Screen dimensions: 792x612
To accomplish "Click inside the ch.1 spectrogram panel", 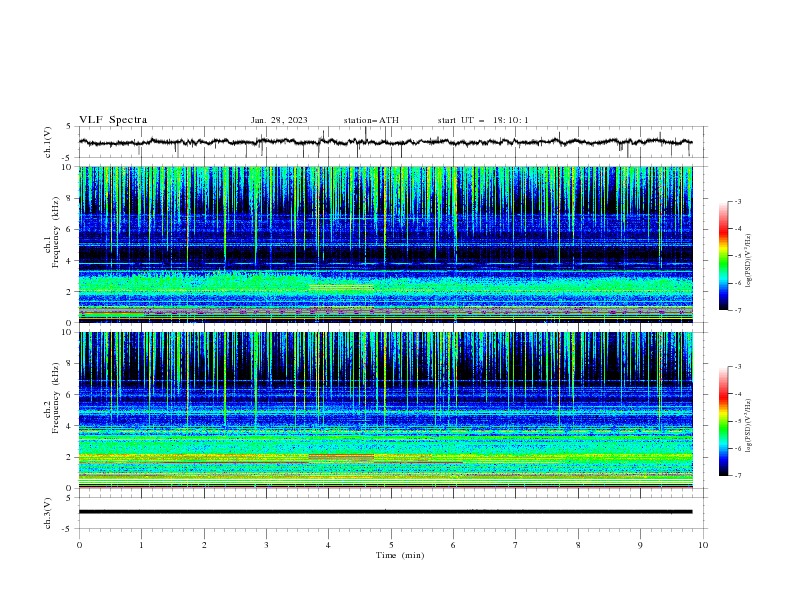I will [385, 244].
